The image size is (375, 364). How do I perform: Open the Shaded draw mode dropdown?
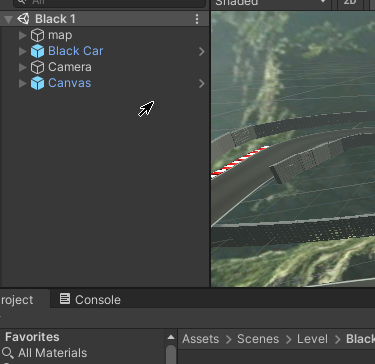click(271, 3)
